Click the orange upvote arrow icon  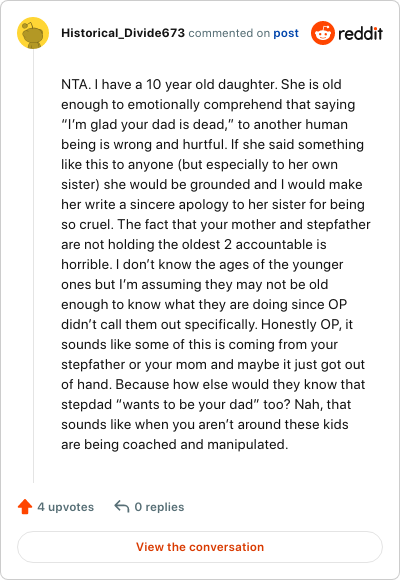tap(25, 507)
